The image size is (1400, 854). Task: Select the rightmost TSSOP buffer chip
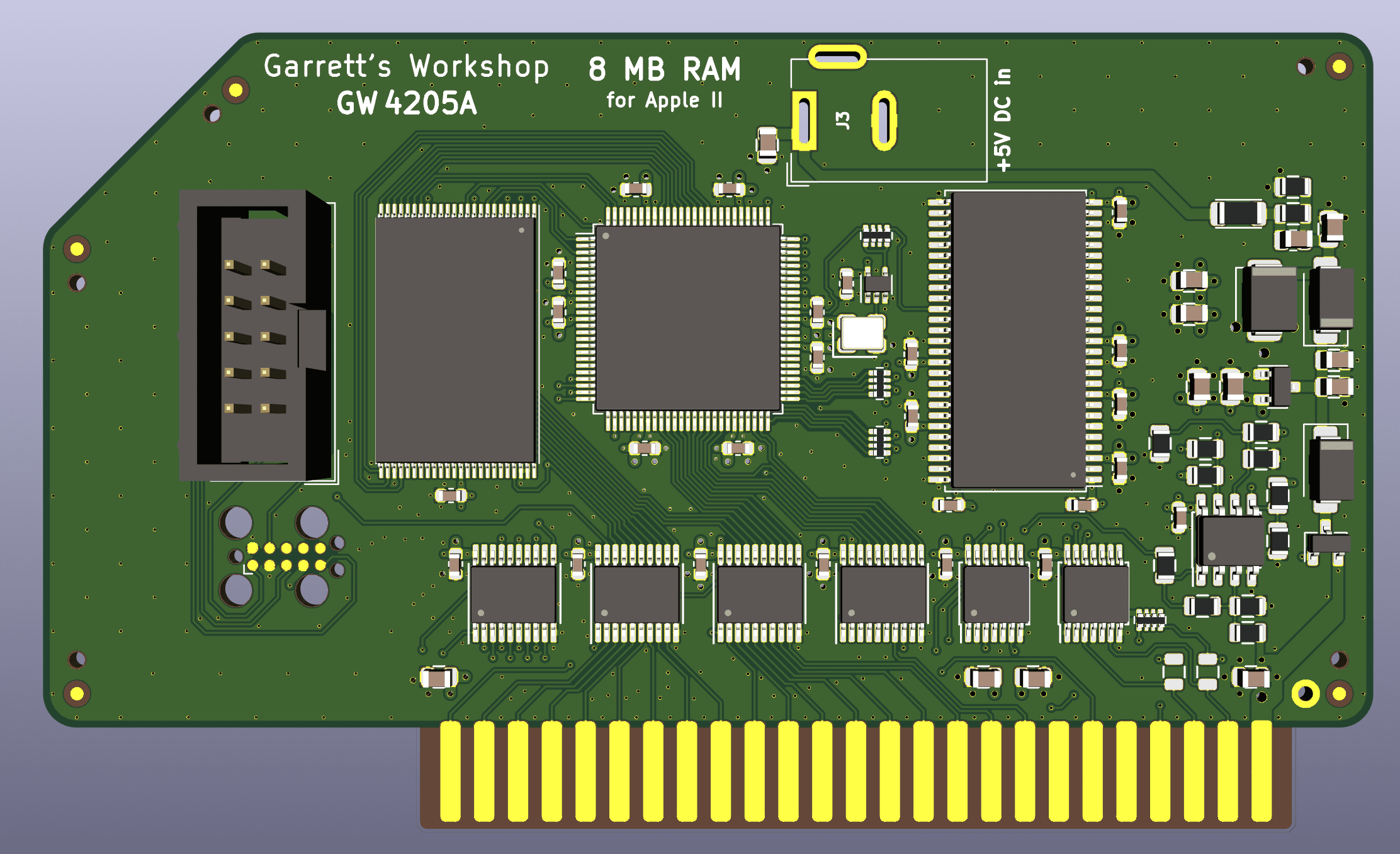pos(1095,594)
